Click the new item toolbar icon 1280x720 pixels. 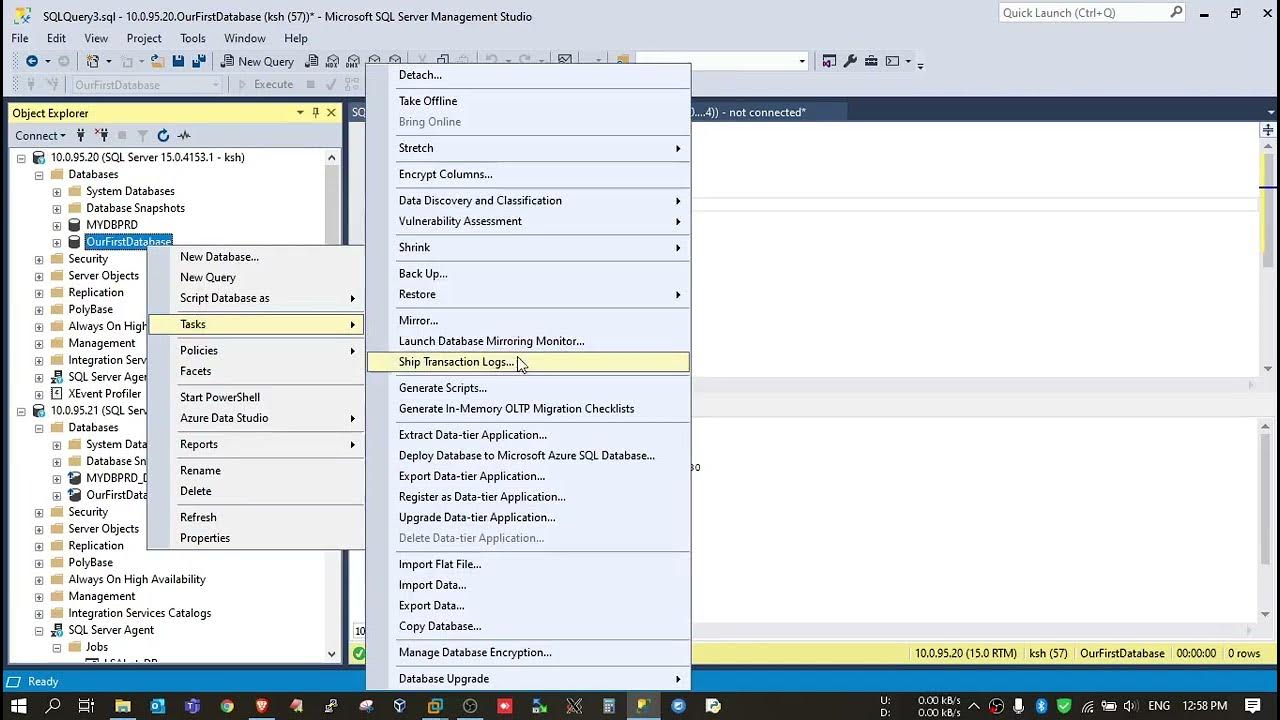coord(92,61)
